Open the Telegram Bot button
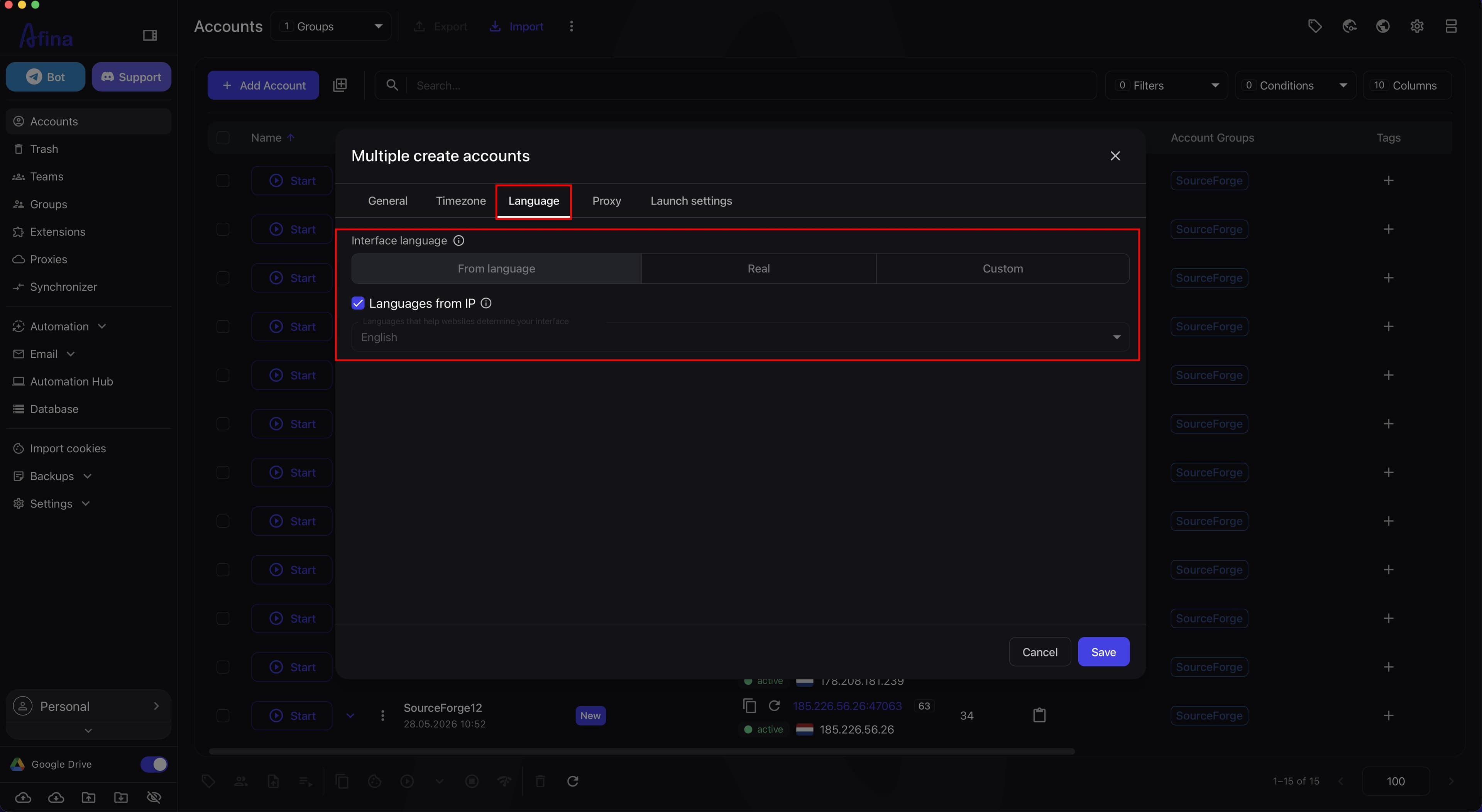The height and width of the screenshot is (812, 1482). (x=46, y=77)
